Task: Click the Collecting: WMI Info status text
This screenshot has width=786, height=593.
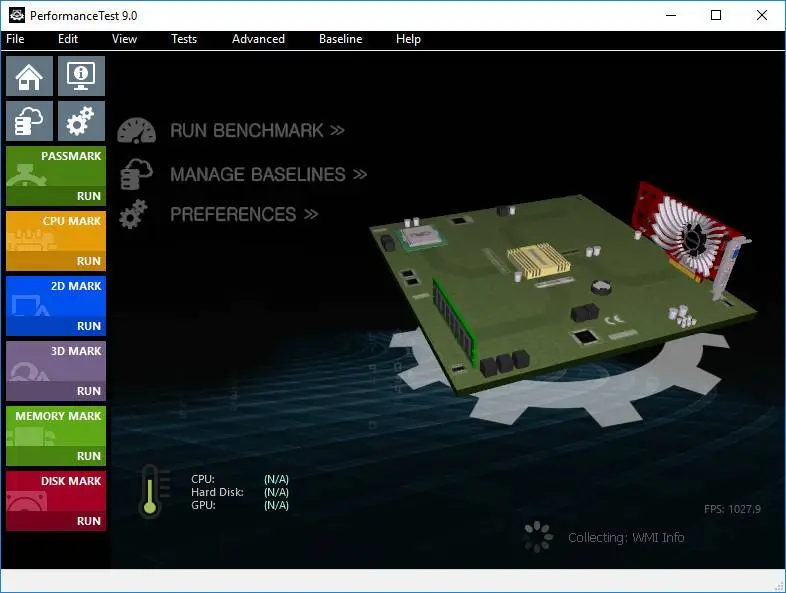Action: point(626,537)
